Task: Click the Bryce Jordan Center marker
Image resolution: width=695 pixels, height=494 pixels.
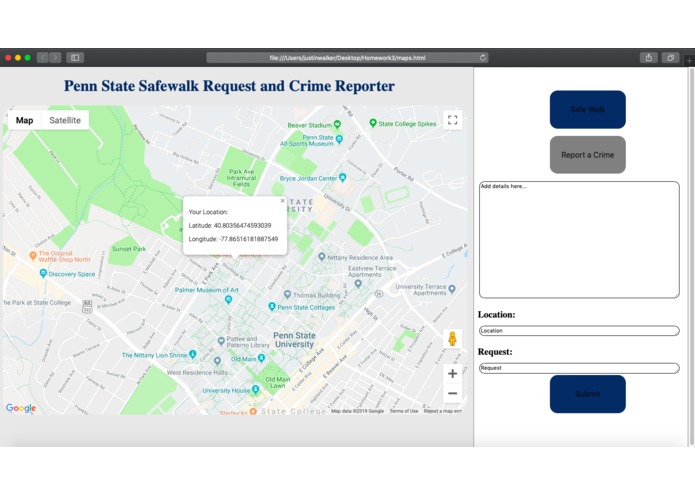Action: pyautogui.click(x=342, y=178)
